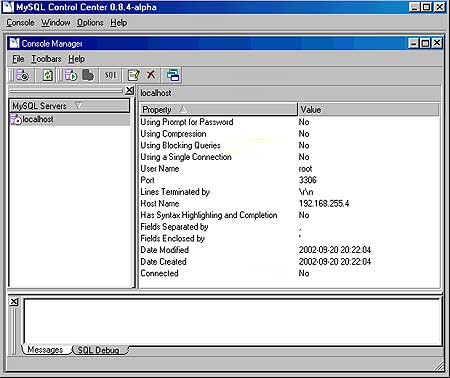Select the Using a Single Connection property

186,157
